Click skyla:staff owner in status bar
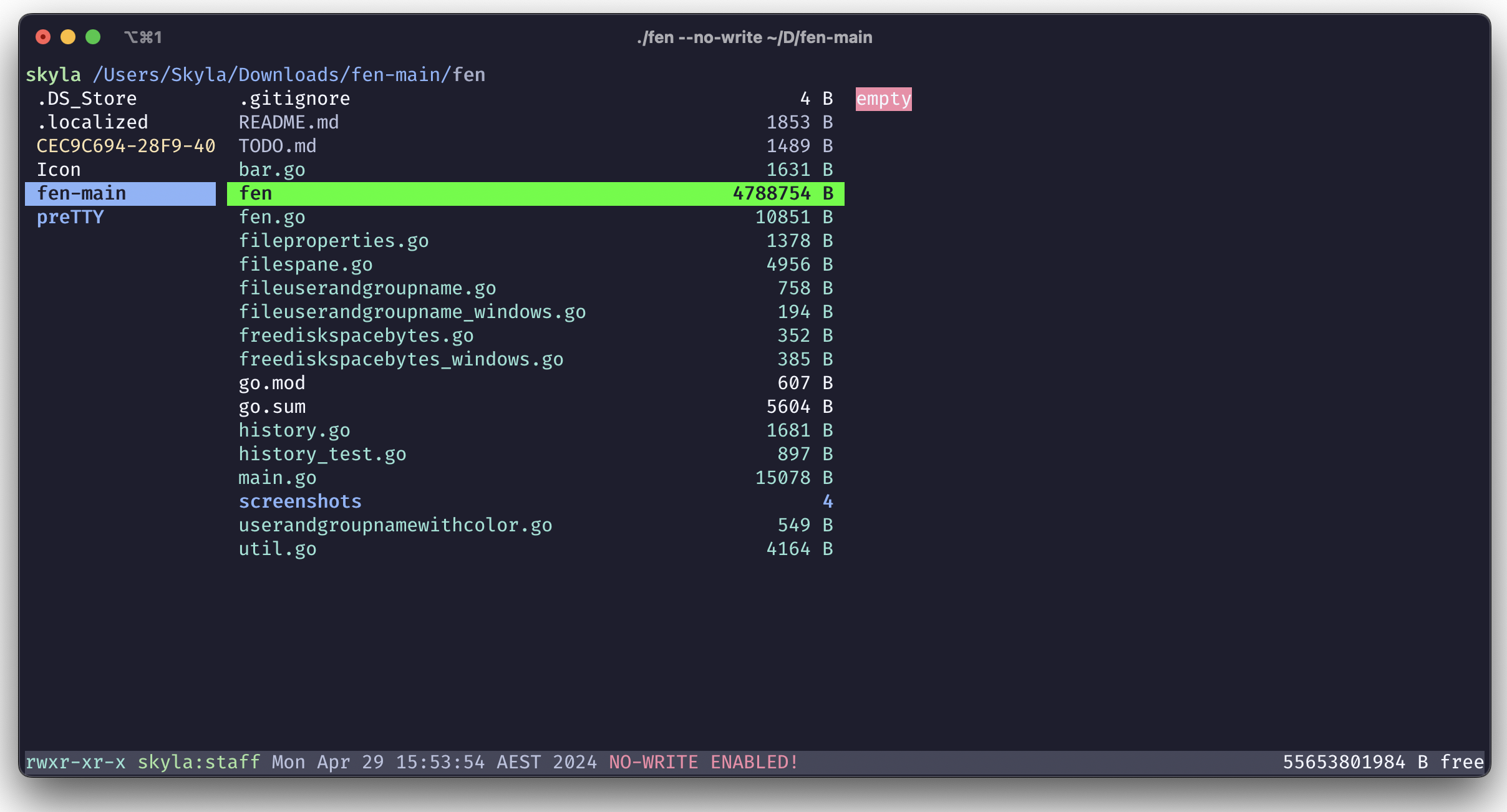 [x=199, y=762]
